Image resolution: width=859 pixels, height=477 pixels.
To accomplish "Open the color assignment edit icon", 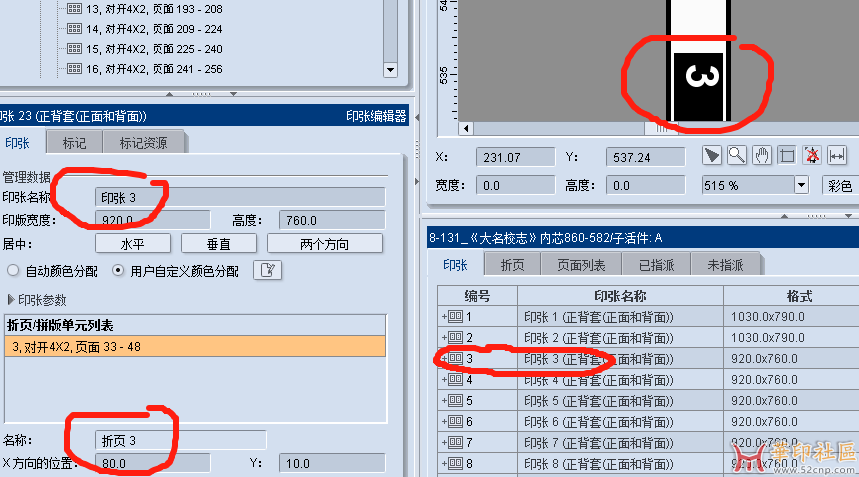I will tap(267, 270).
